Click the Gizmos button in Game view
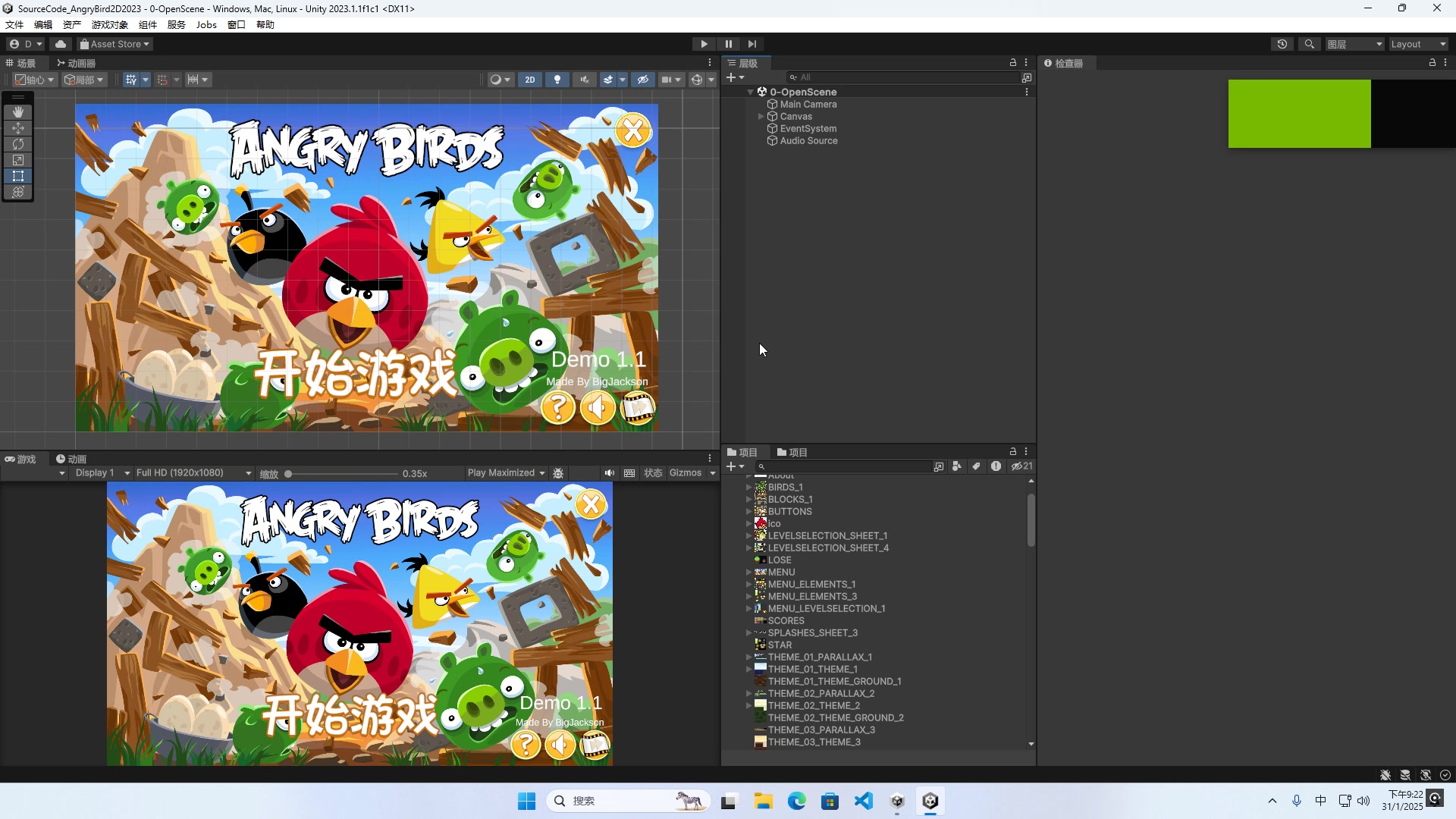Screen dimensions: 1456x819 [x=686, y=473]
